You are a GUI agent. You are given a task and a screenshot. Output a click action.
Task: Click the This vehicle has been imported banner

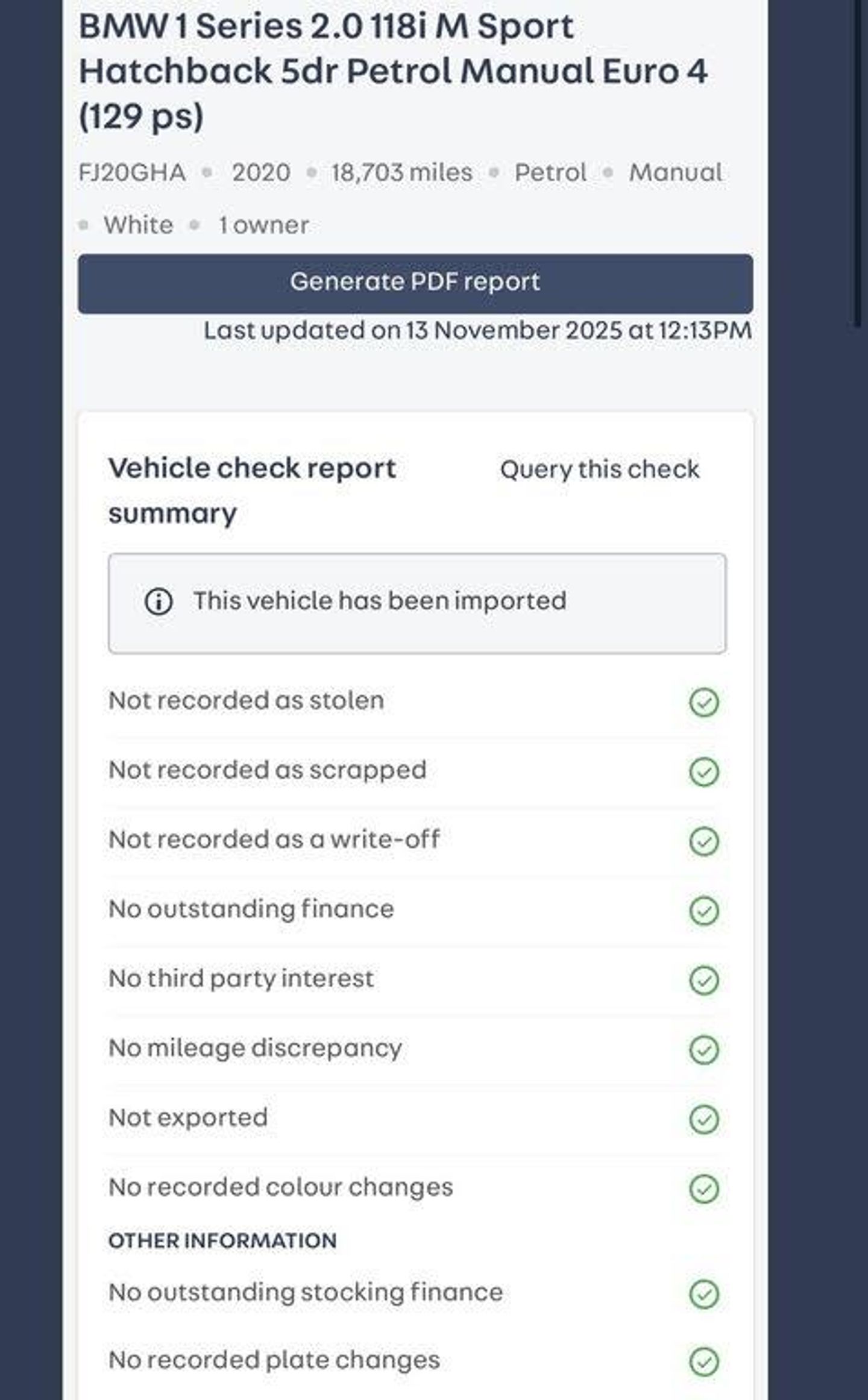[417, 603]
